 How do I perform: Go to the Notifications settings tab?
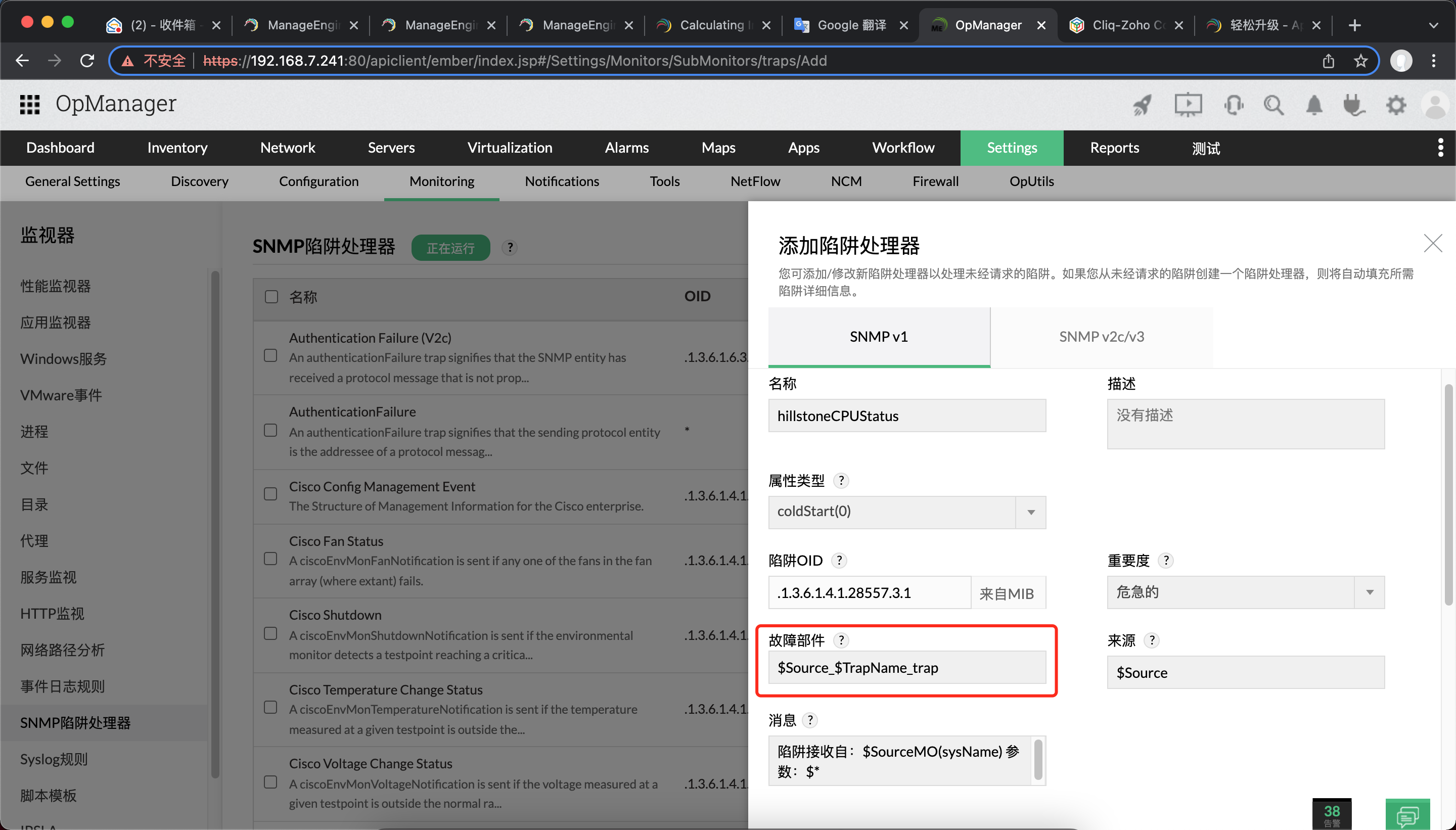coord(562,181)
